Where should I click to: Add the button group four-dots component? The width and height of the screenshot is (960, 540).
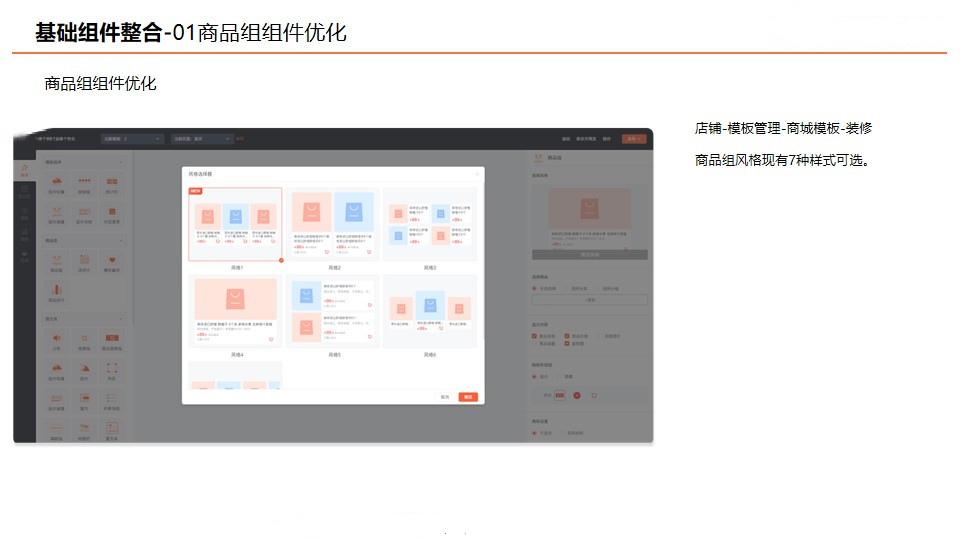click(84, 184)
